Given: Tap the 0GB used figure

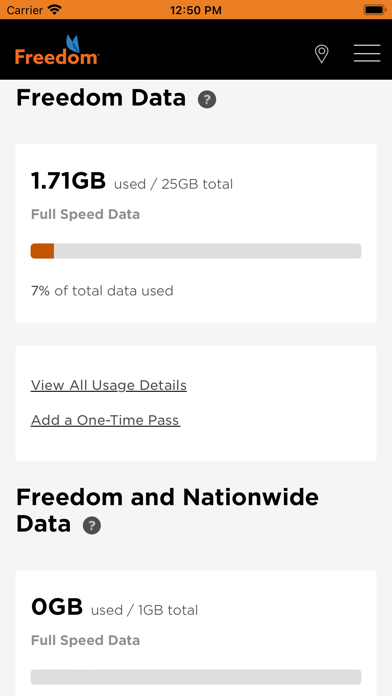Looking at the screenshot, I should point(57,607).
